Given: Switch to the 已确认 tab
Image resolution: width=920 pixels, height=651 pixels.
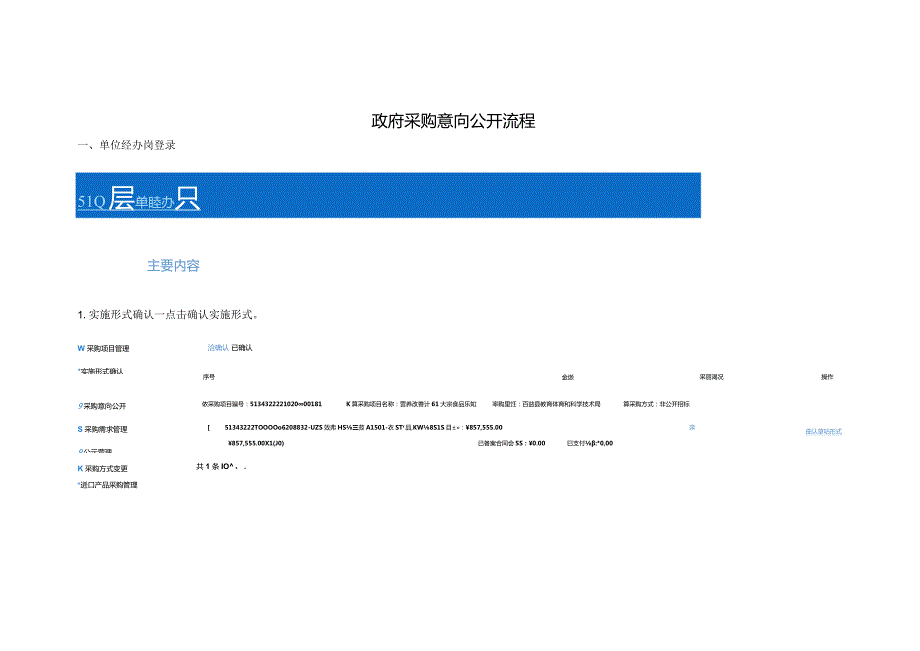Looking at the screenshot, I should (242, 348).
